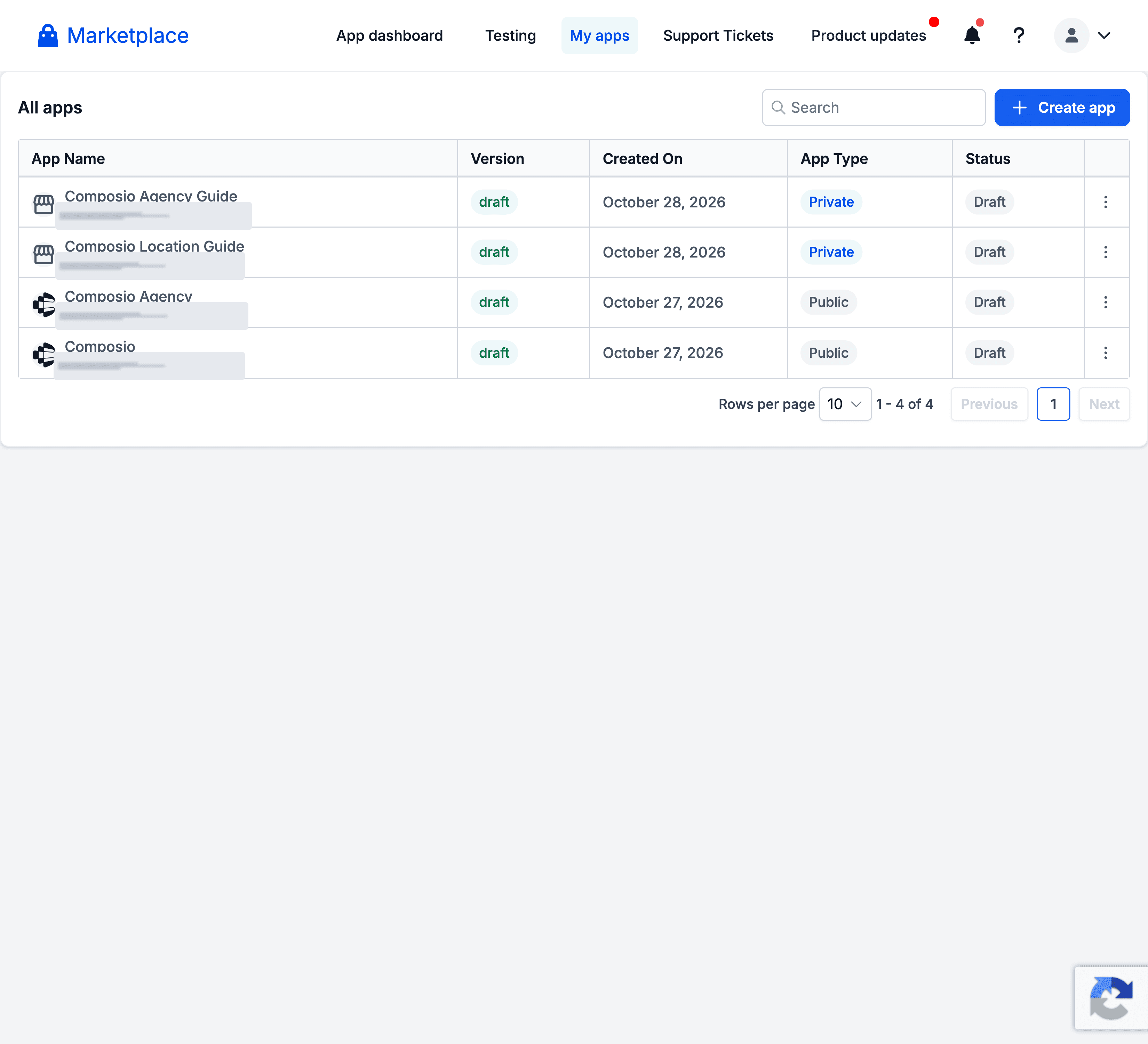Image resolution: width=1148 pixels, height=1044 pixels.
Task: Click the Create app button
Action: point(1062,107)
